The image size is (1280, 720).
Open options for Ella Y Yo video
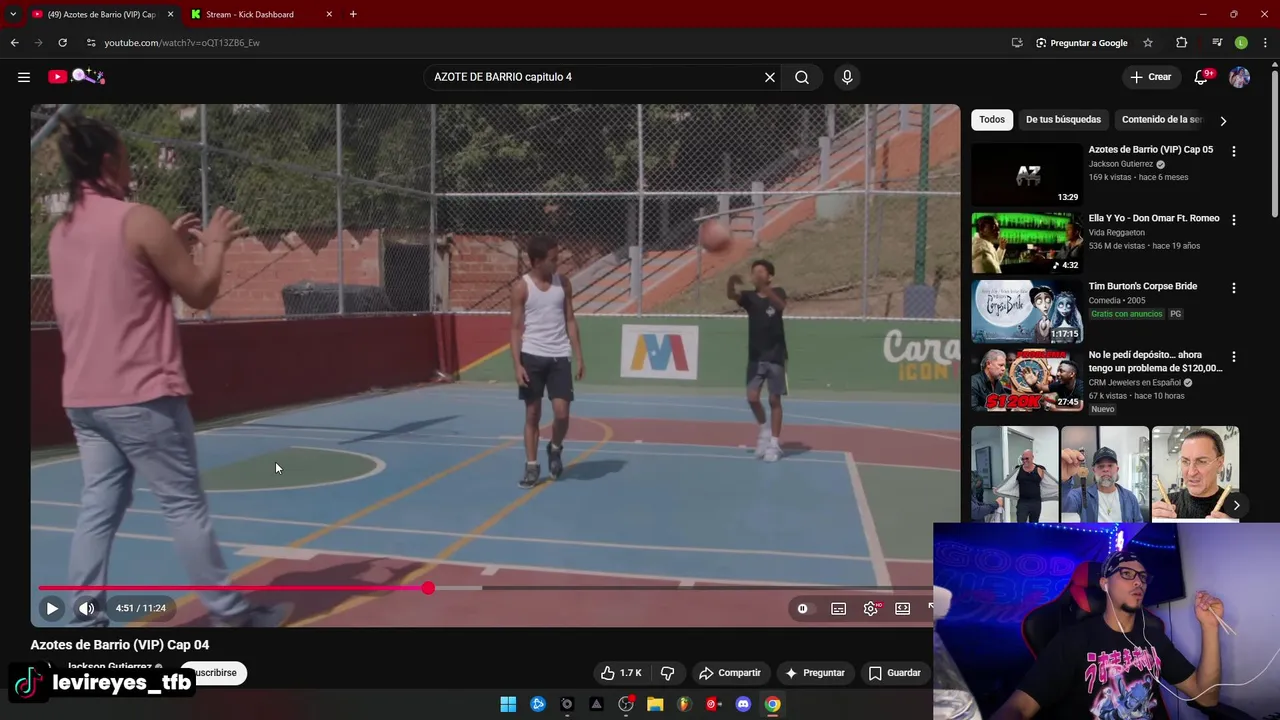[x=1233, y=220]
